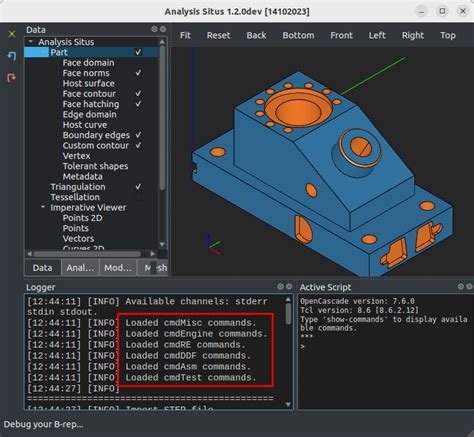Close the Active Script panel

click(x=469, y=286)
